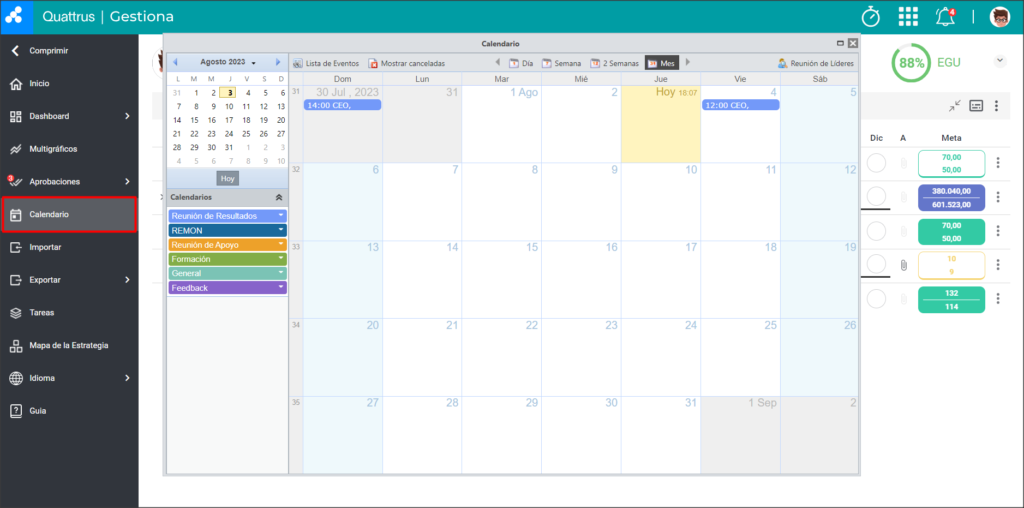Open notifications bell with badge 4
Image resolution: width=1024 pixels, height=508 pixels.
click(945, 17)
